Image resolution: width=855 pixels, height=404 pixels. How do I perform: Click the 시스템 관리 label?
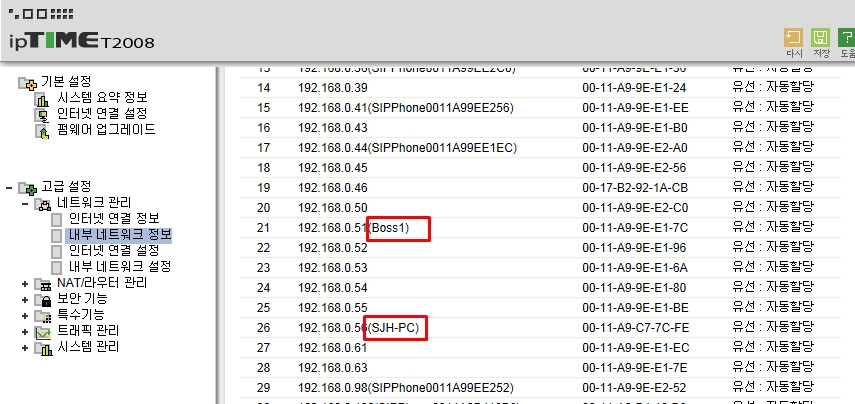coord(88,347)
